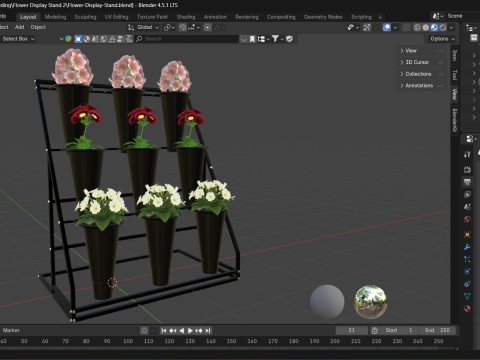Toggle proportional editing

coord(207,27)
